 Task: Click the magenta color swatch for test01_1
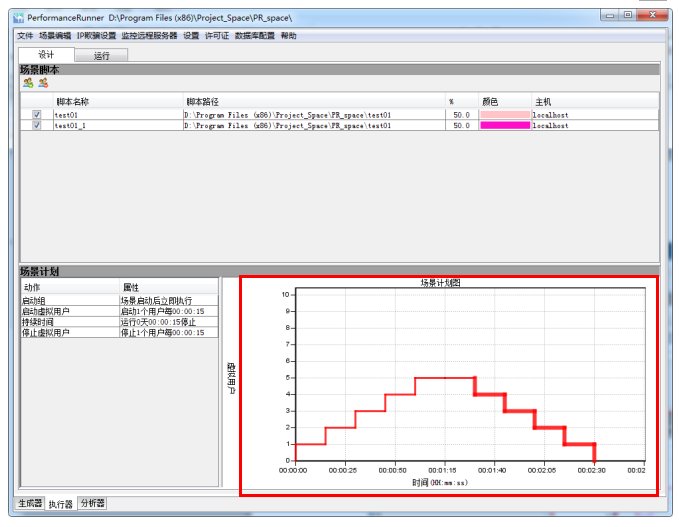click(504, 126)
